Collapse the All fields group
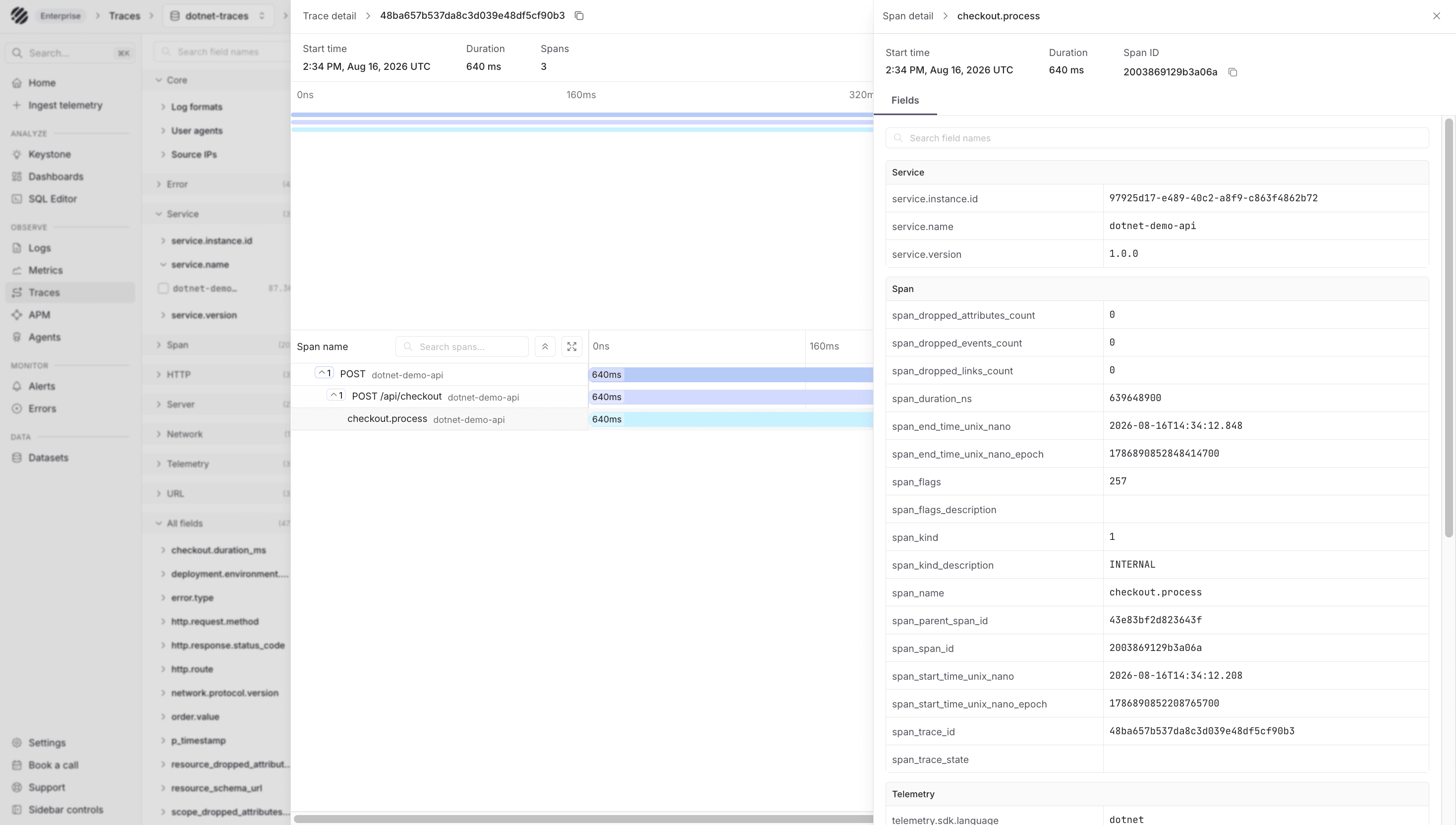 [159, 524]
